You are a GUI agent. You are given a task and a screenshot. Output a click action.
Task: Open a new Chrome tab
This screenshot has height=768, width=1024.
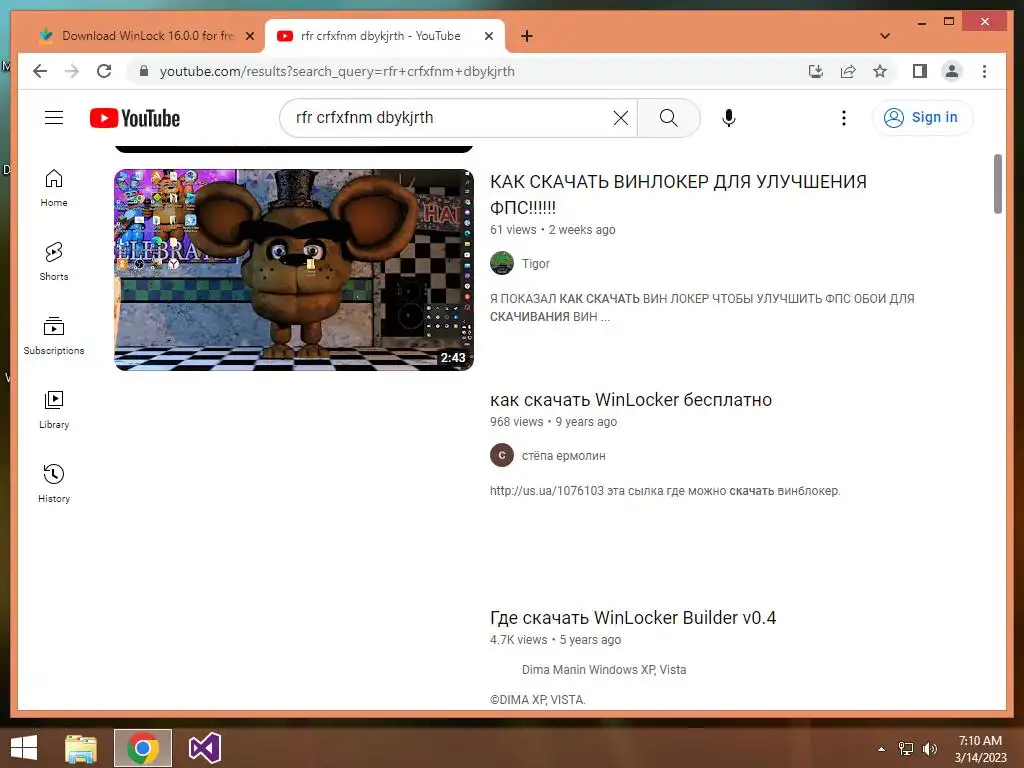click(x=527, y=36)
